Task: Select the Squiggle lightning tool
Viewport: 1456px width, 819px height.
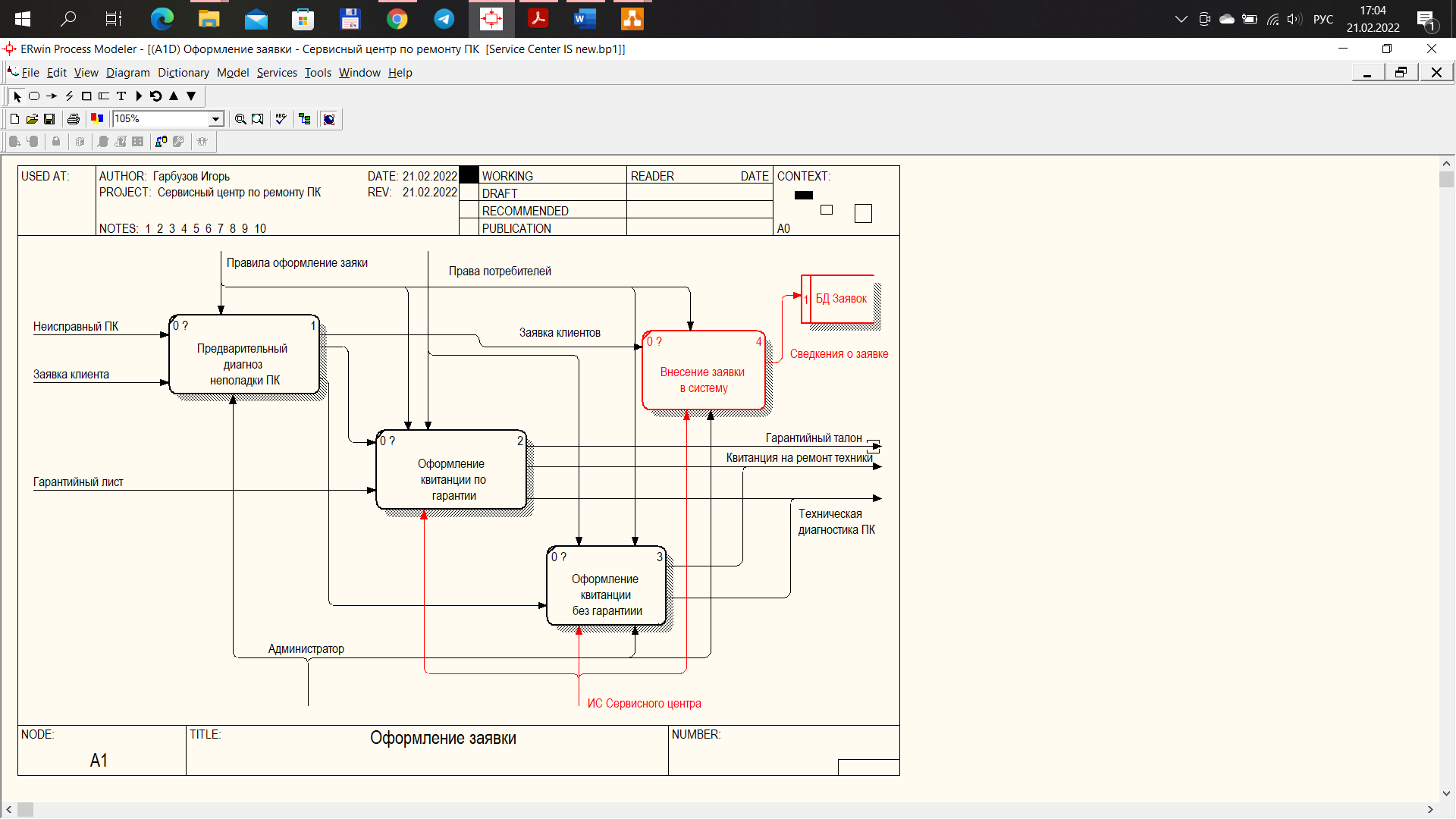Action: click(x=69, y=96)
